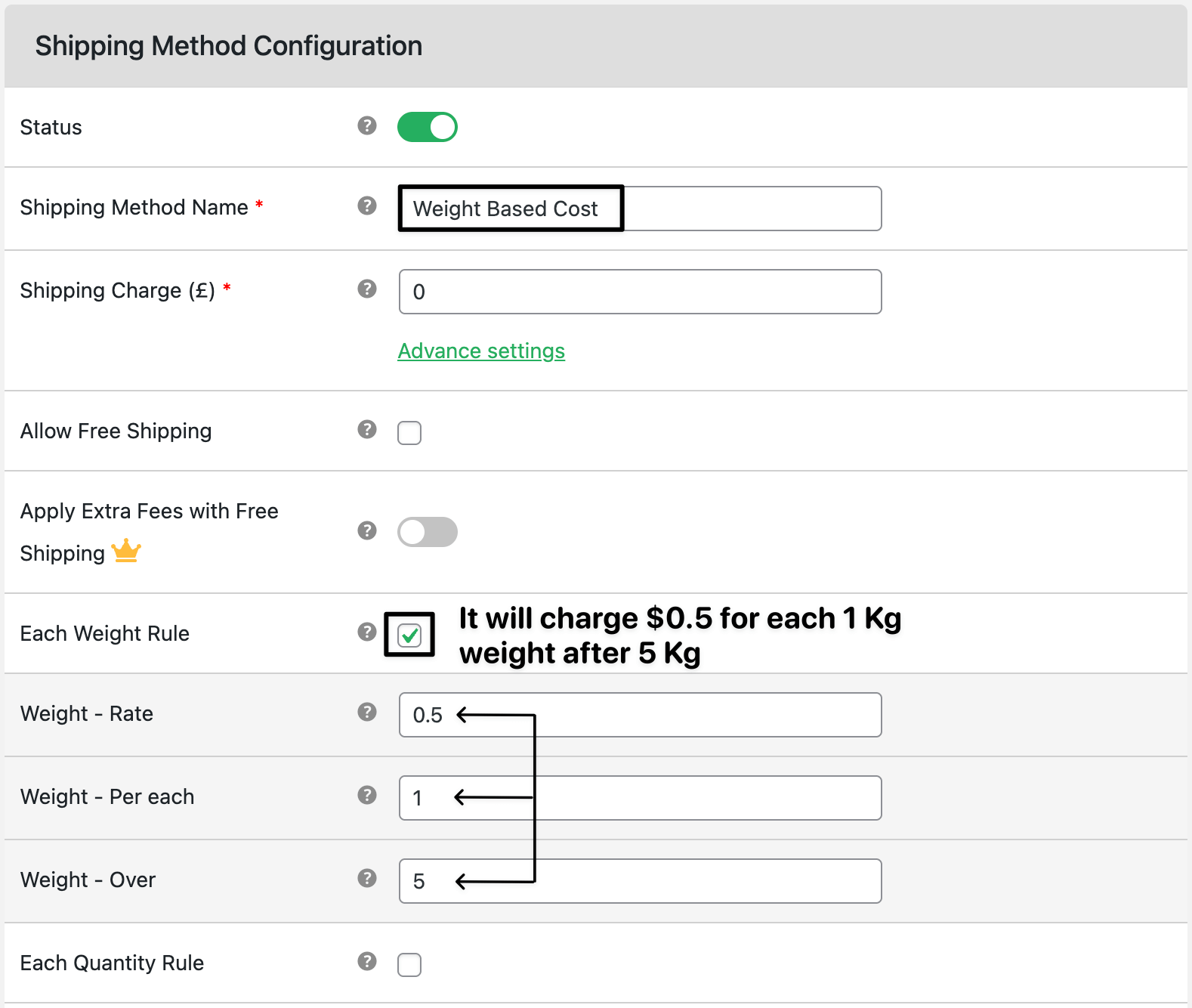The height and width of the screenshot is (1008, 1192).
Task: Click the Weight - Rate input field
Action: coord(640,715)
